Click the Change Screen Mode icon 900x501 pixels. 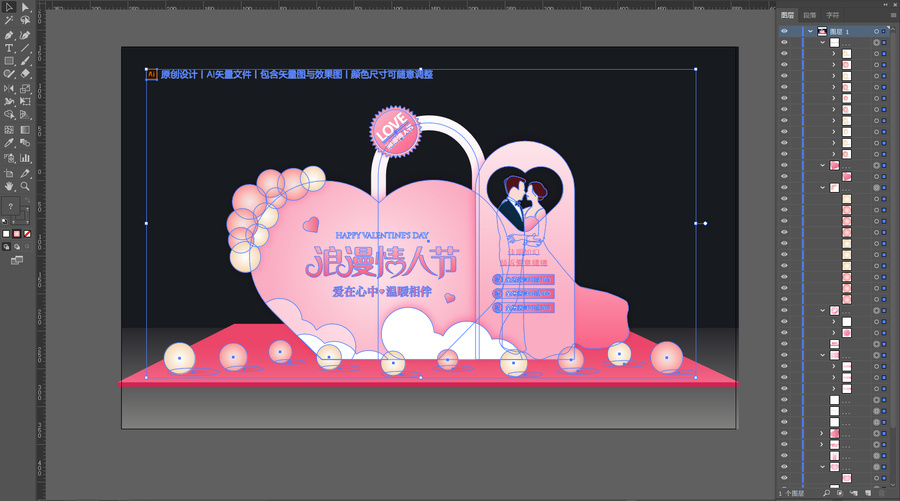click(x=17, y=261)
